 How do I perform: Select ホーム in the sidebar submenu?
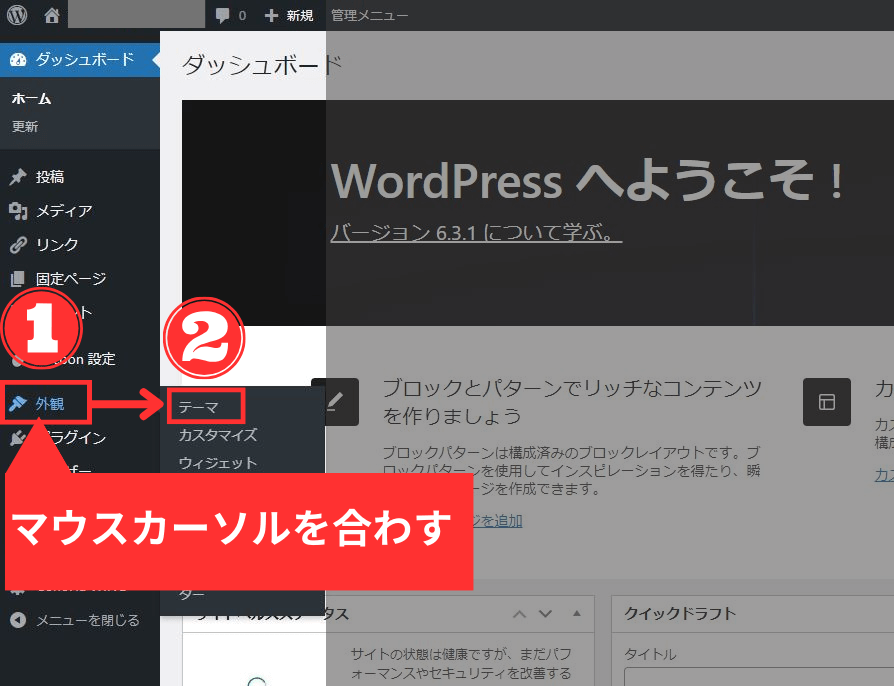[x=31, y=99]
